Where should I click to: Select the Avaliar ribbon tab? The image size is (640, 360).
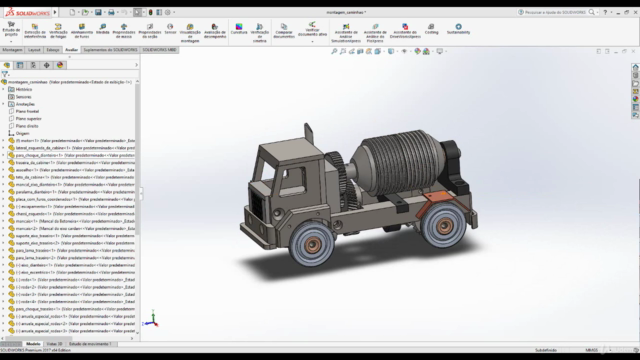pos(71,50)
